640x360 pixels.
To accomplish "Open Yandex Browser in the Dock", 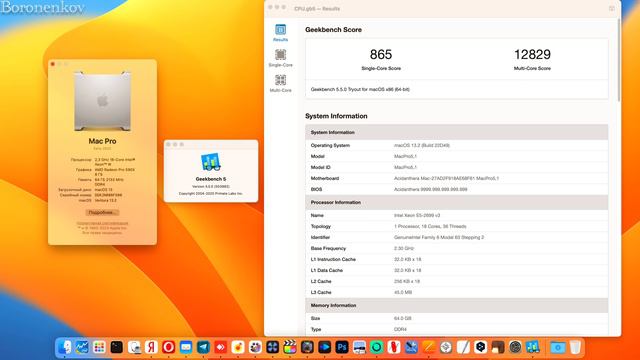I will click(x=151, y=347).
